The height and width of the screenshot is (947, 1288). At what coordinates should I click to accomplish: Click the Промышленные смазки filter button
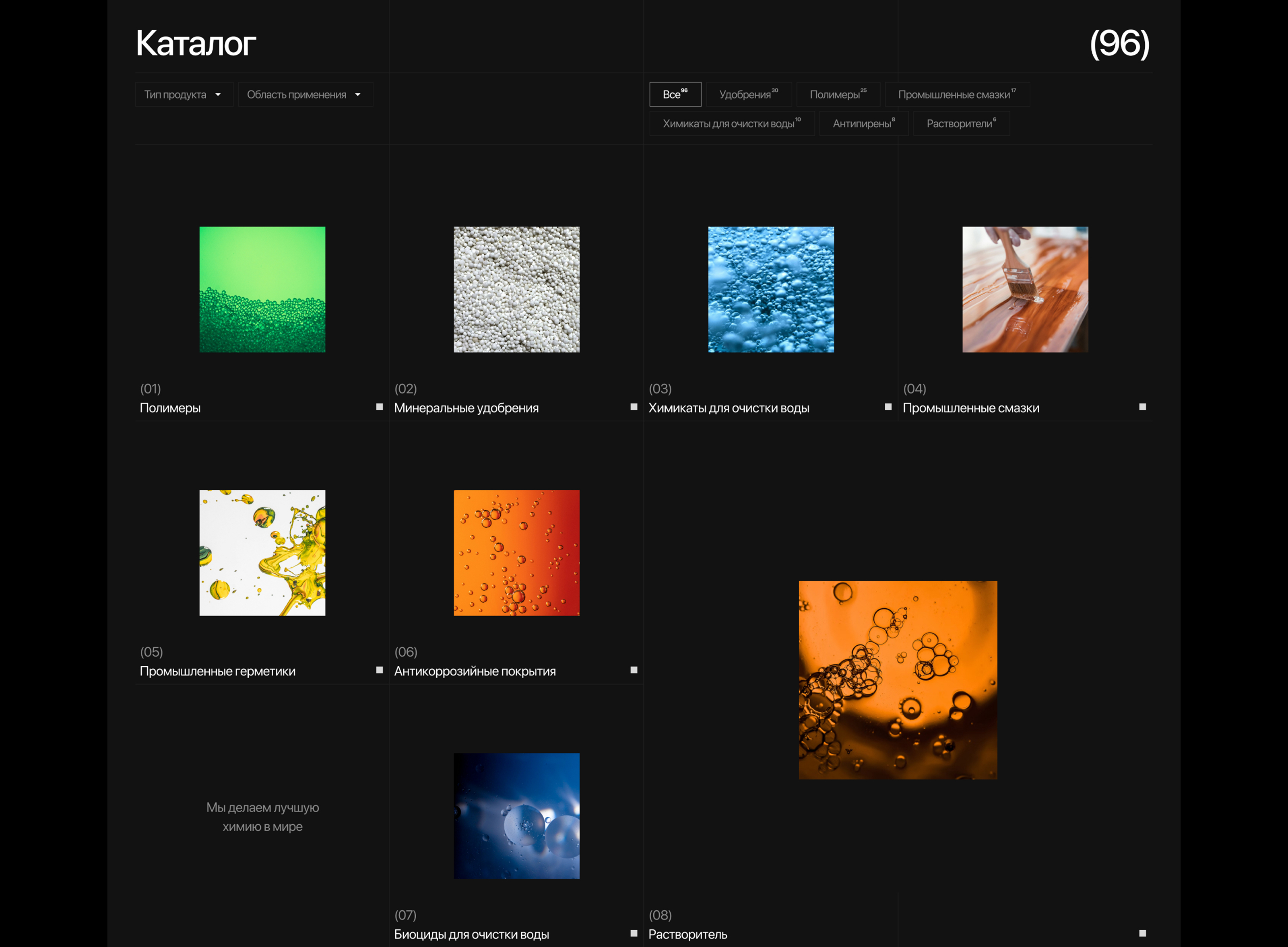[956, 95]
